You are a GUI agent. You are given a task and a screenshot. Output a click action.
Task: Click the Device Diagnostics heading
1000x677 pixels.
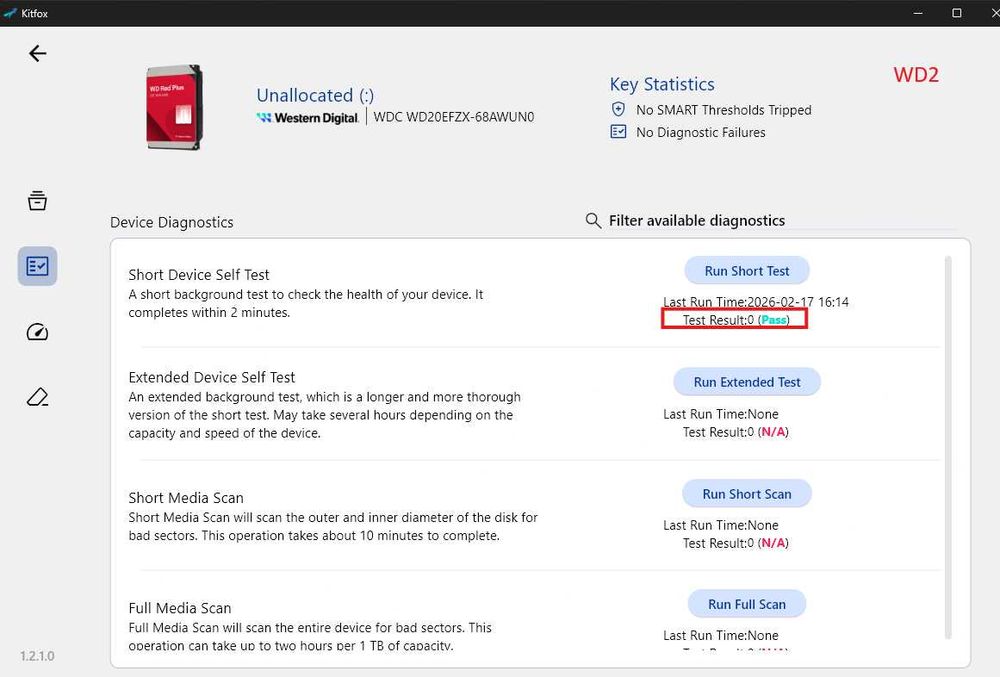(x=172, y=222)
